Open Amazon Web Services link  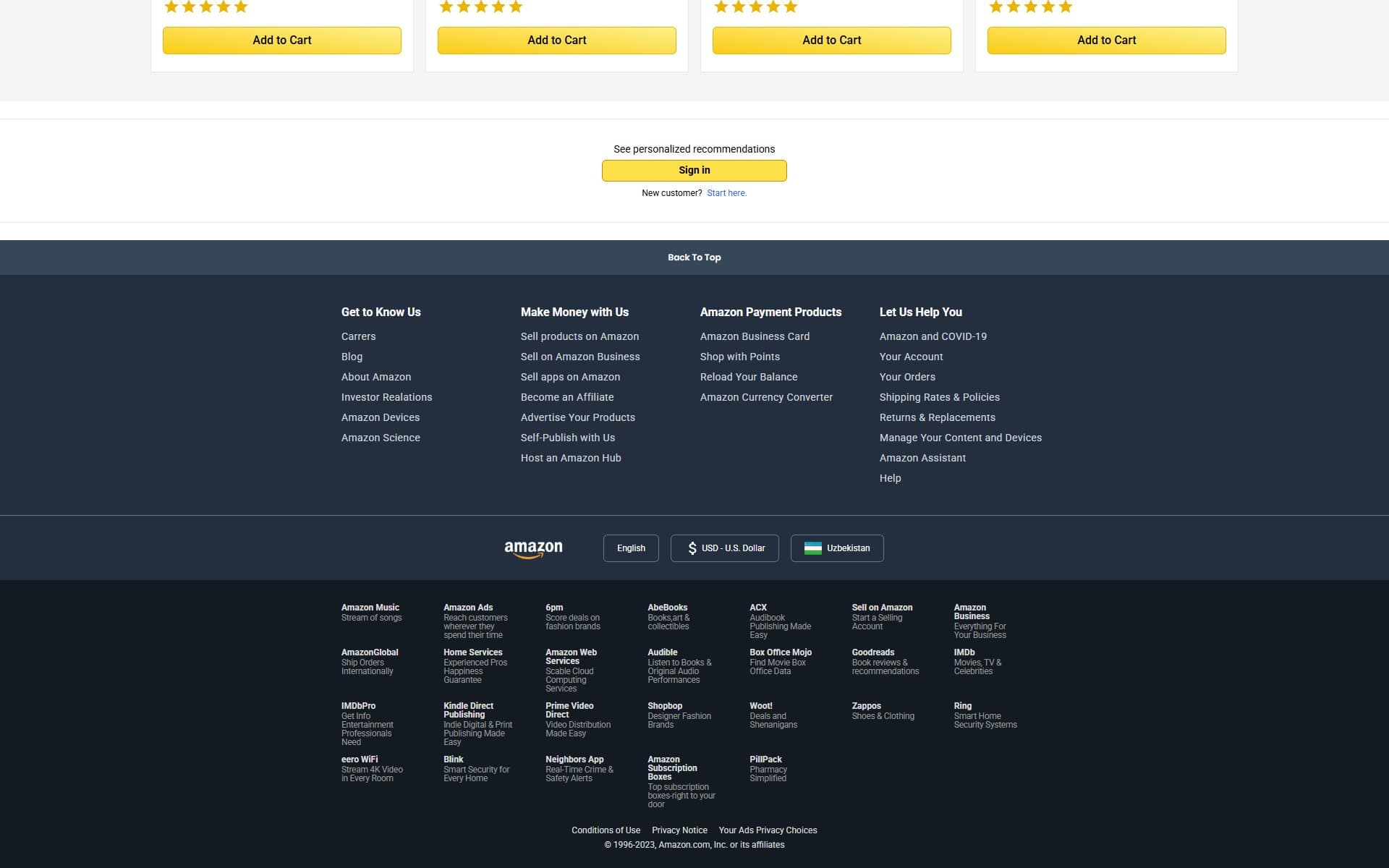coord(571,671)
